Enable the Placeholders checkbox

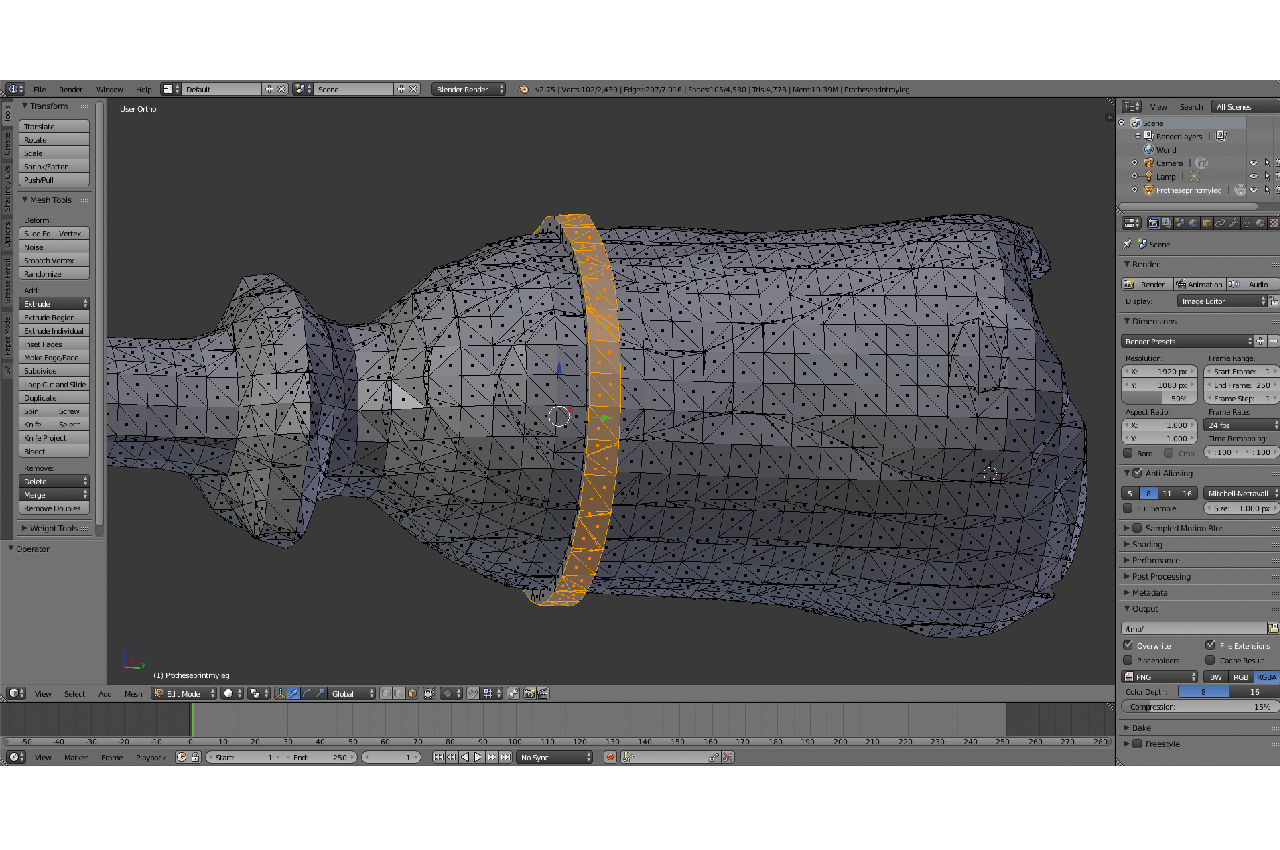pos(1128,660)
